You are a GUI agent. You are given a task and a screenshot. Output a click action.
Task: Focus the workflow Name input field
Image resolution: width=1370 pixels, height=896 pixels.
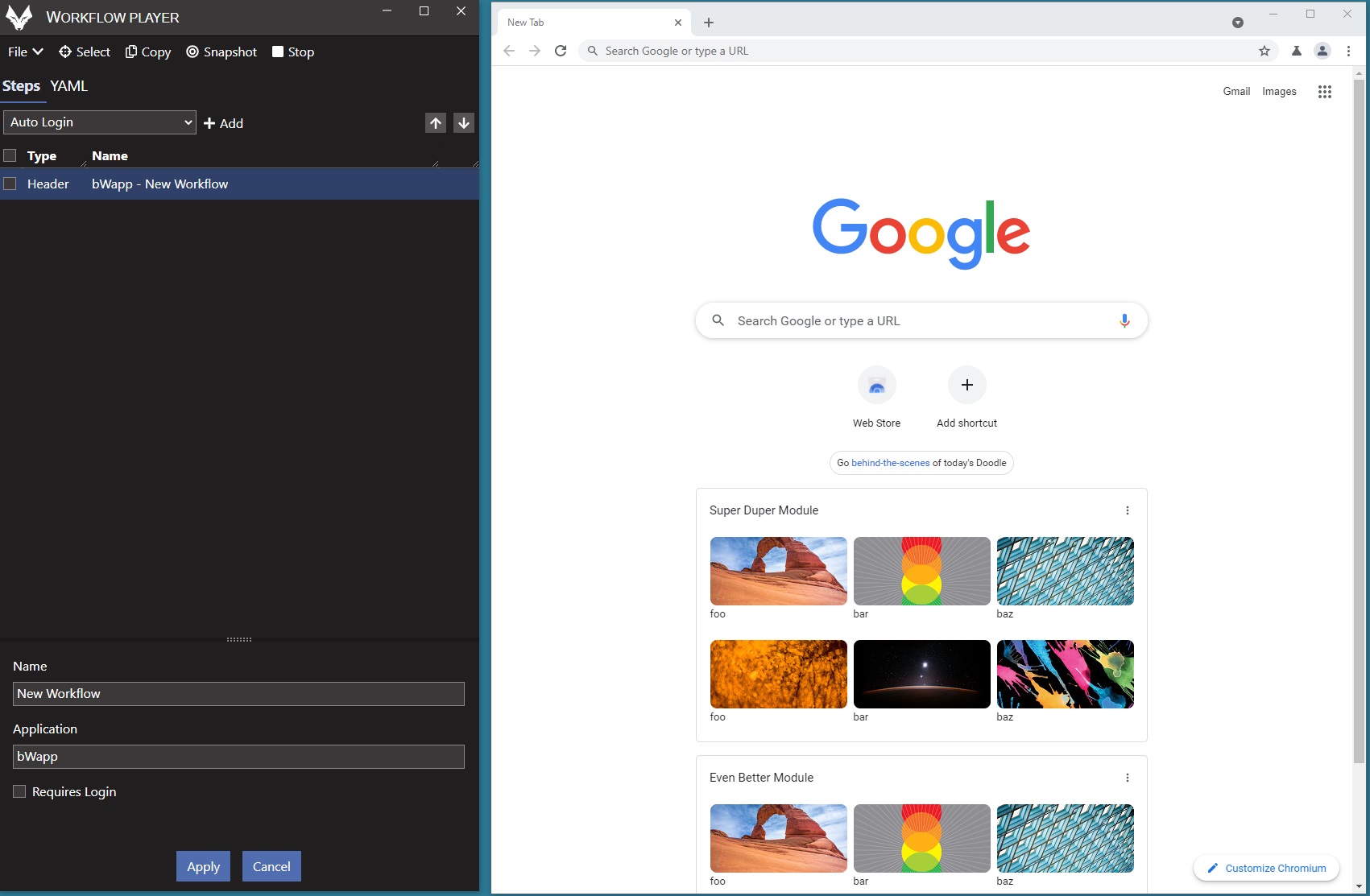[238, 694]
